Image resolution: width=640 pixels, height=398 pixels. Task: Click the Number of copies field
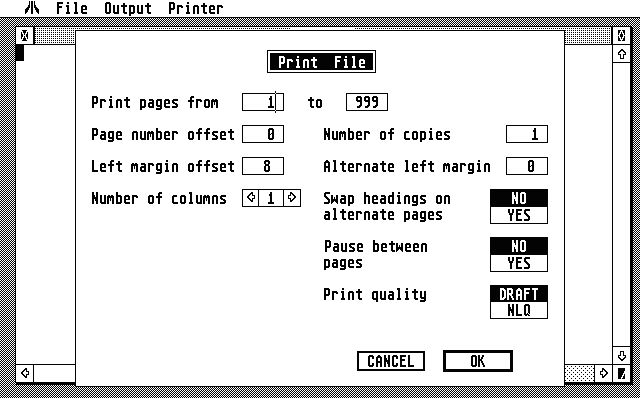527,134
